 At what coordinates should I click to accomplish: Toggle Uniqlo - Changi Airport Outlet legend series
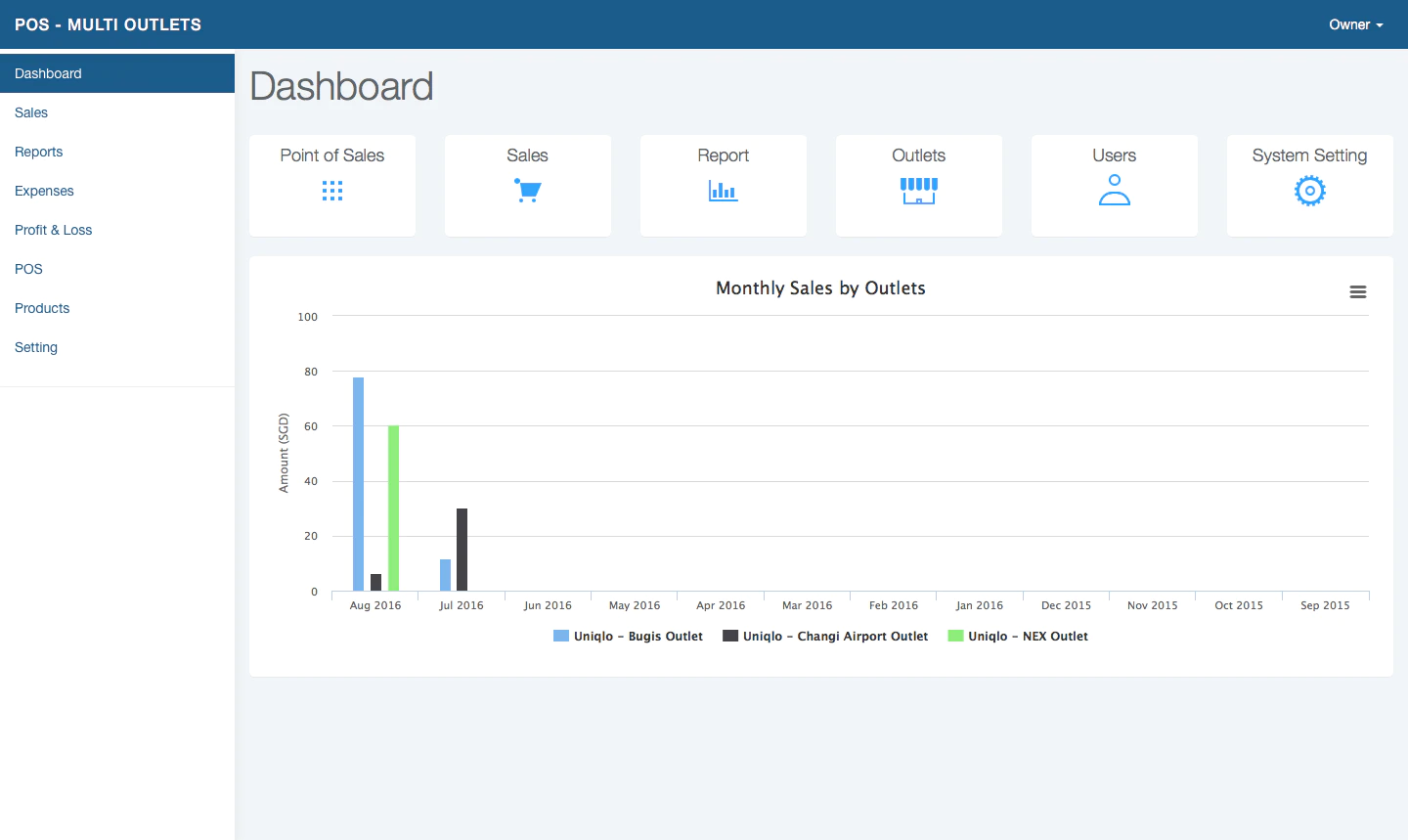click(x=825, y=636)
